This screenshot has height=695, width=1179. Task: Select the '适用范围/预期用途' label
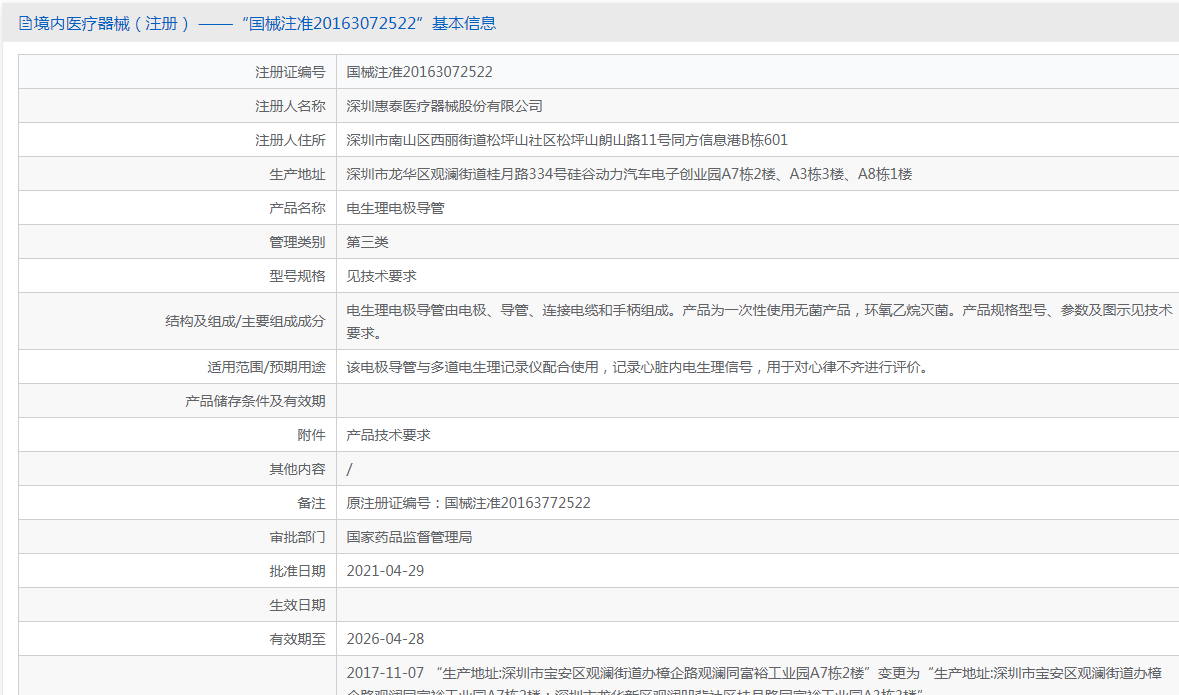click(266, 367)
